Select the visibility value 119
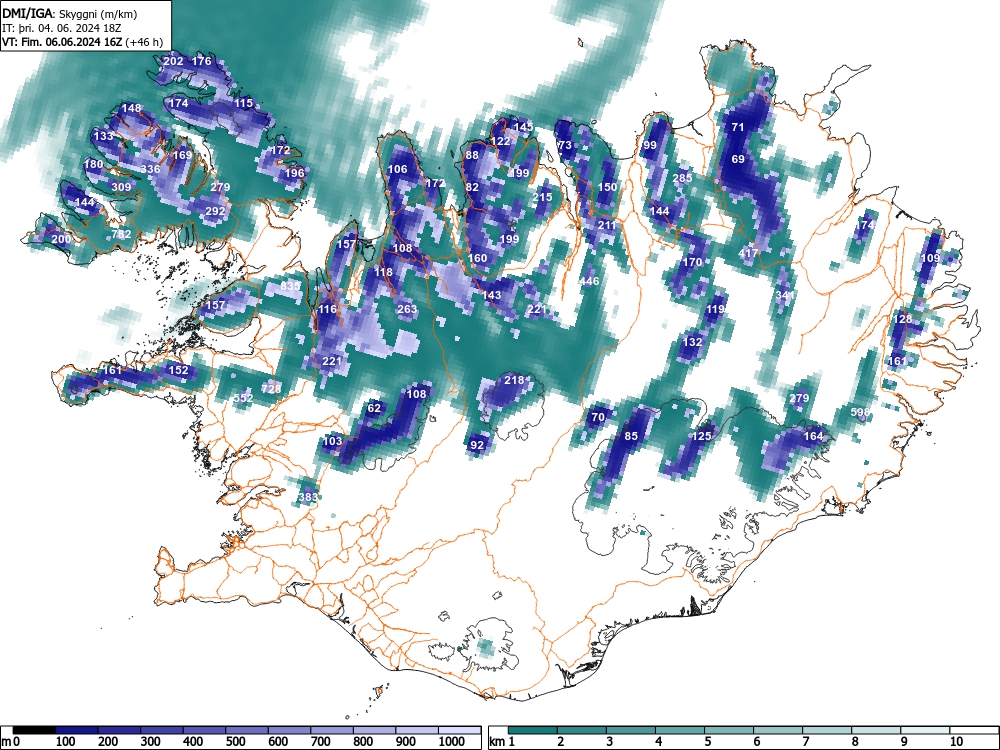The width and height of the screenshot is (1000, 750). pos(715,309)
